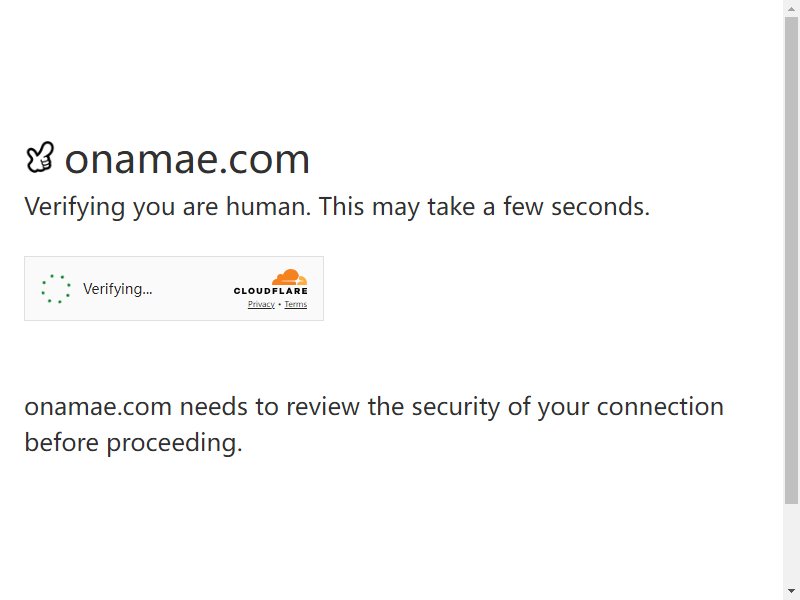800x600 pixels.
Task: Click the scrollbar down arrow
Action: coord(791,591)
